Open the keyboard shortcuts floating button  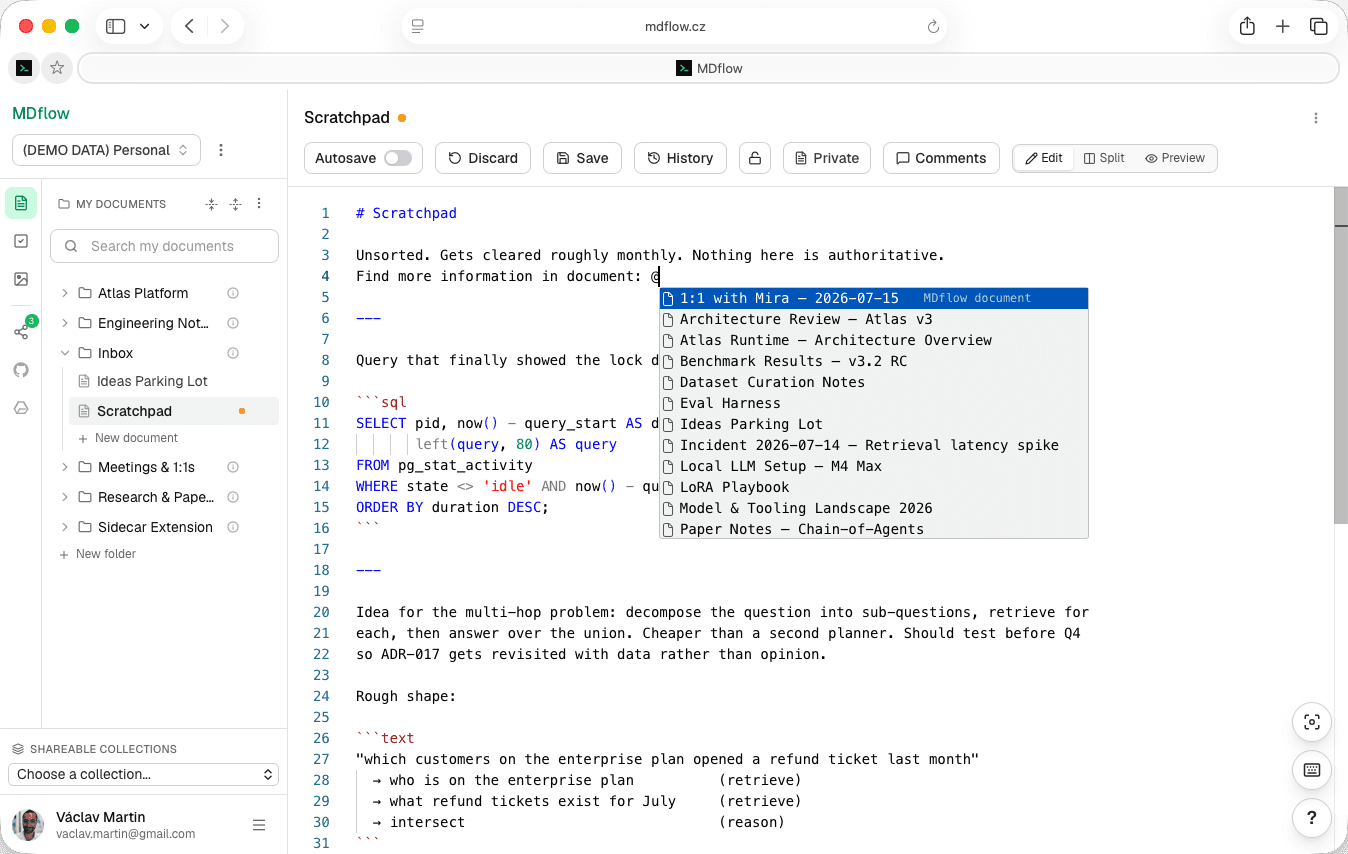(x=1312, y=770)
